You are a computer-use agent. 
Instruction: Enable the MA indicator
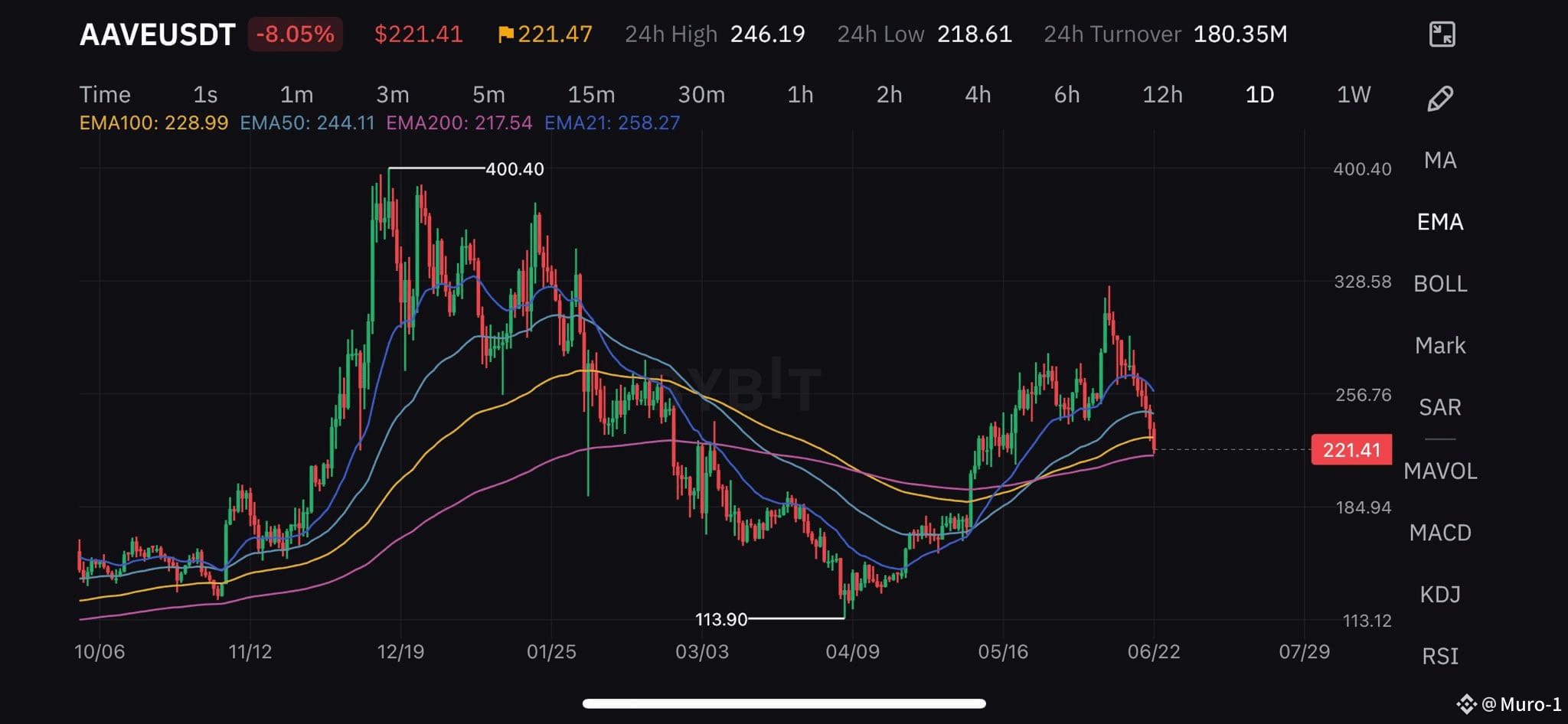[x=1440, y=160]
